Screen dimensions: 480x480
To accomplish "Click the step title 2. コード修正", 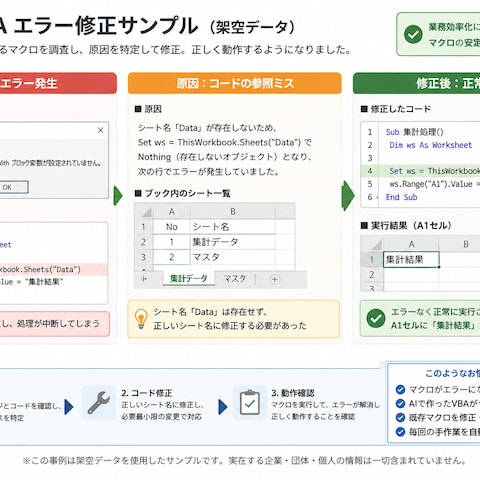I will click(147, 393).
